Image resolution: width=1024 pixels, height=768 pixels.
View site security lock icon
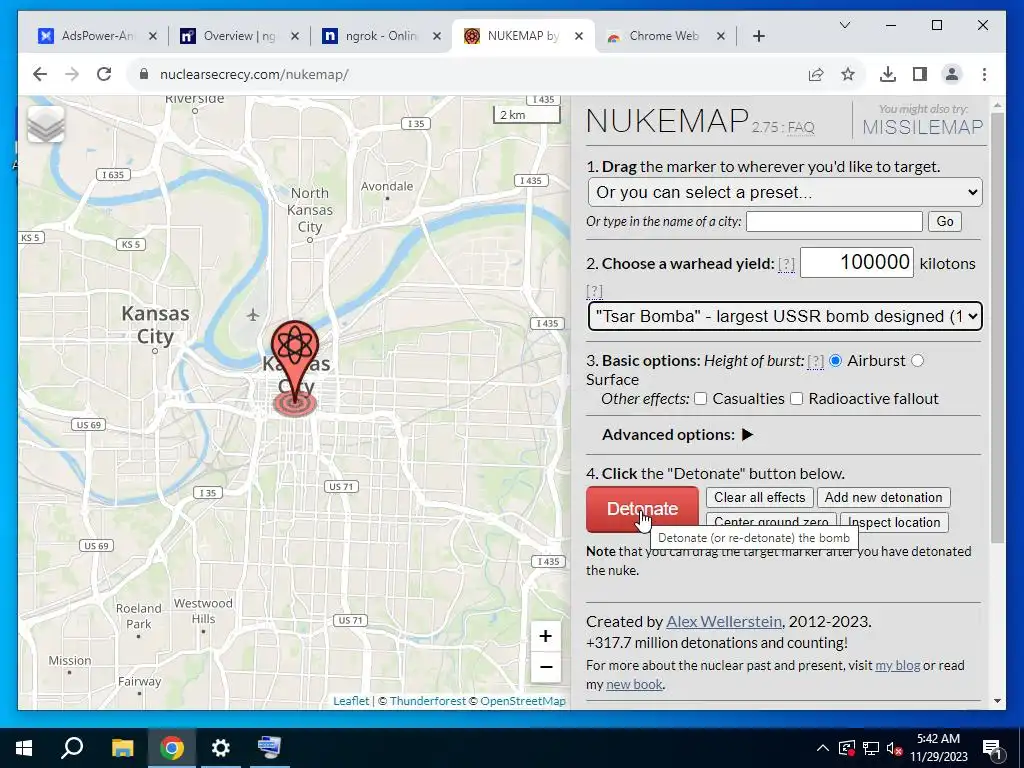coord(144,74)
